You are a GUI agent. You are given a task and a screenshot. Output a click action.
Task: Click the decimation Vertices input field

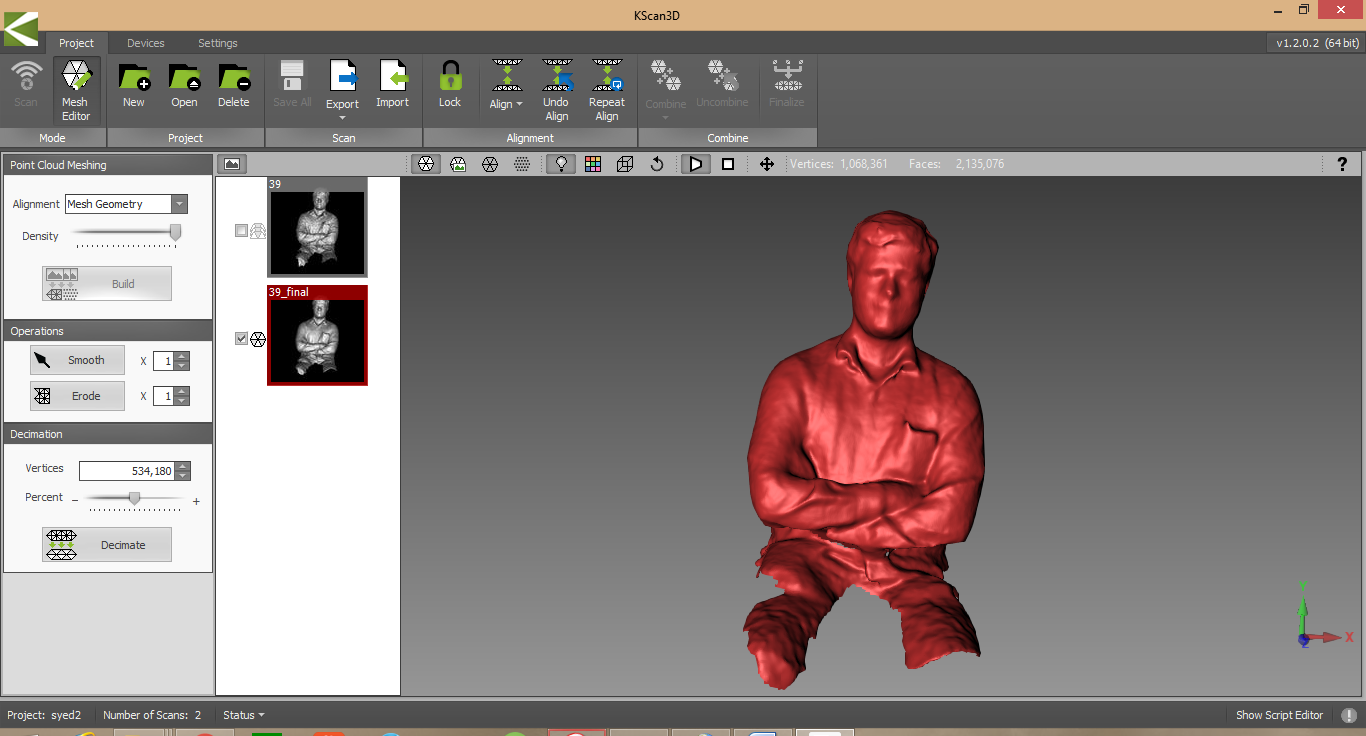(126, 471)
